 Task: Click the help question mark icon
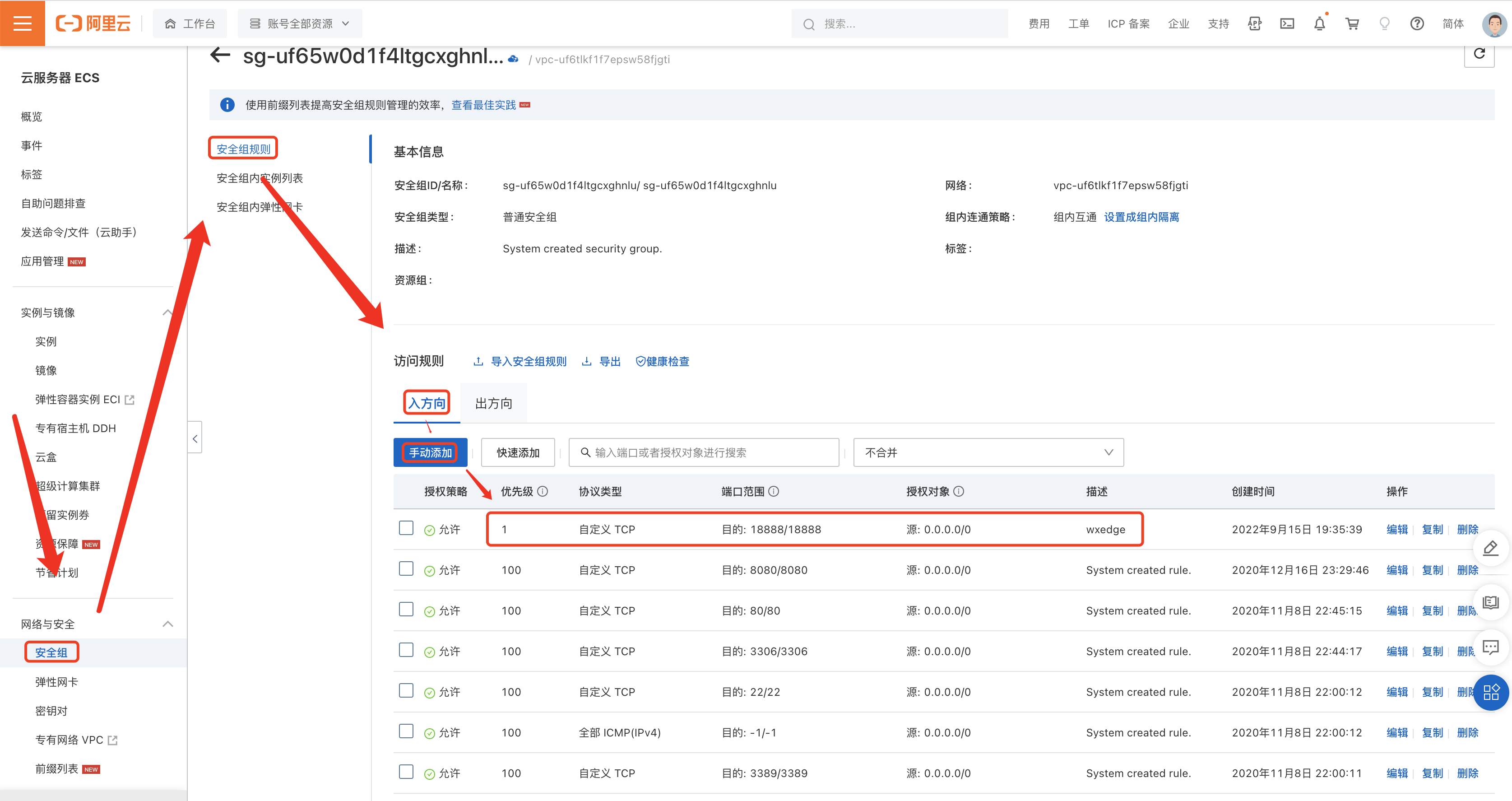[1416, 23]
